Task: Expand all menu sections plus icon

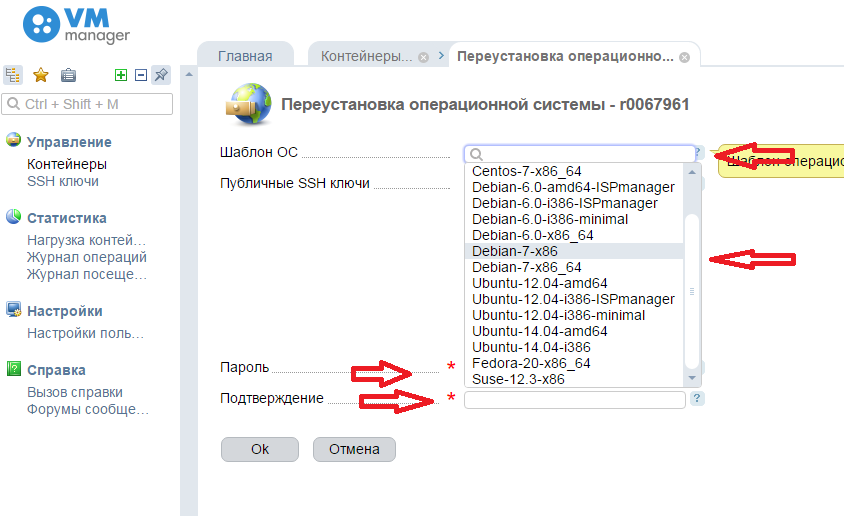Action: coord(121,75)
